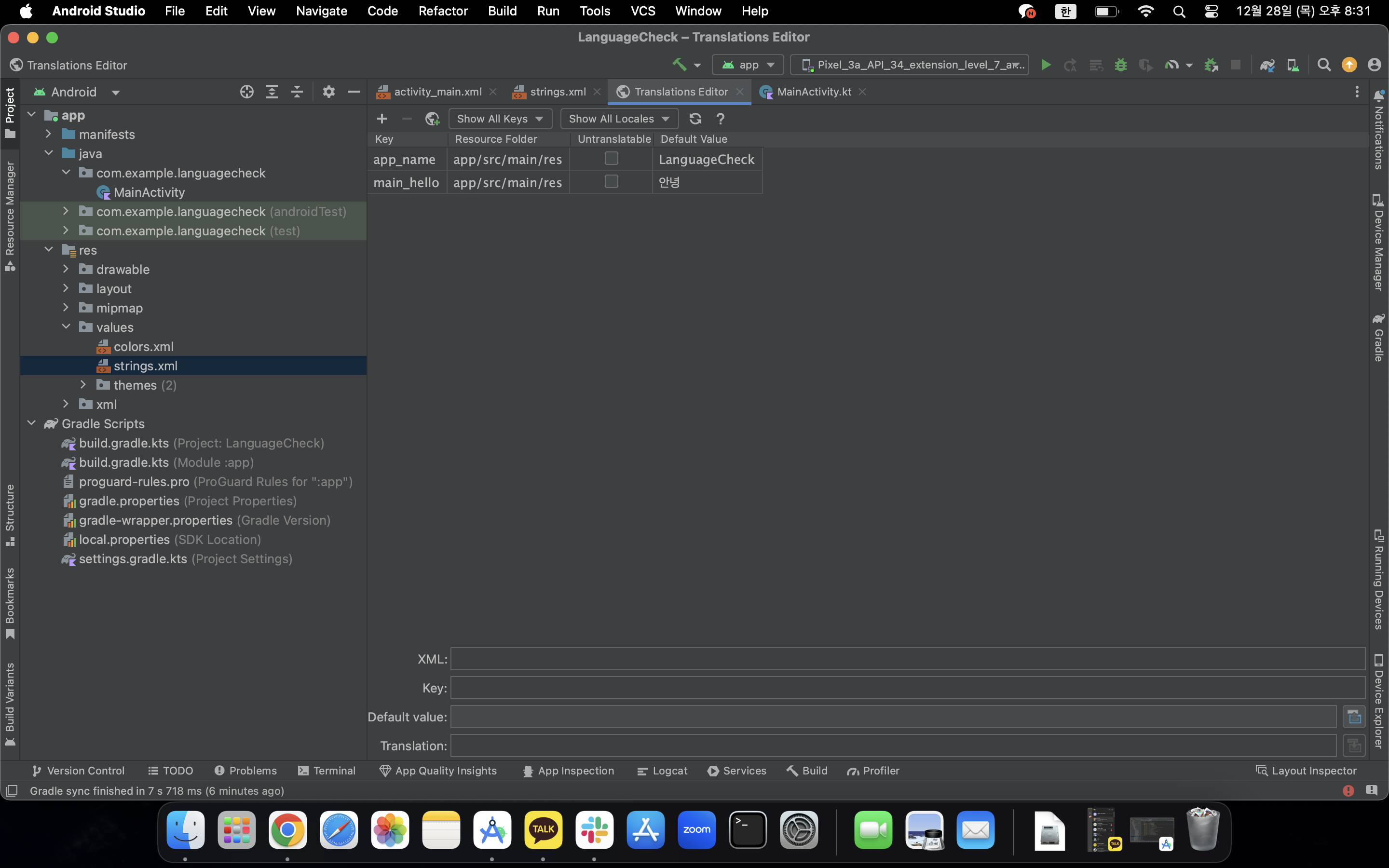
Task: Reload string resources with refresh icon
Action: click(695, 119)
